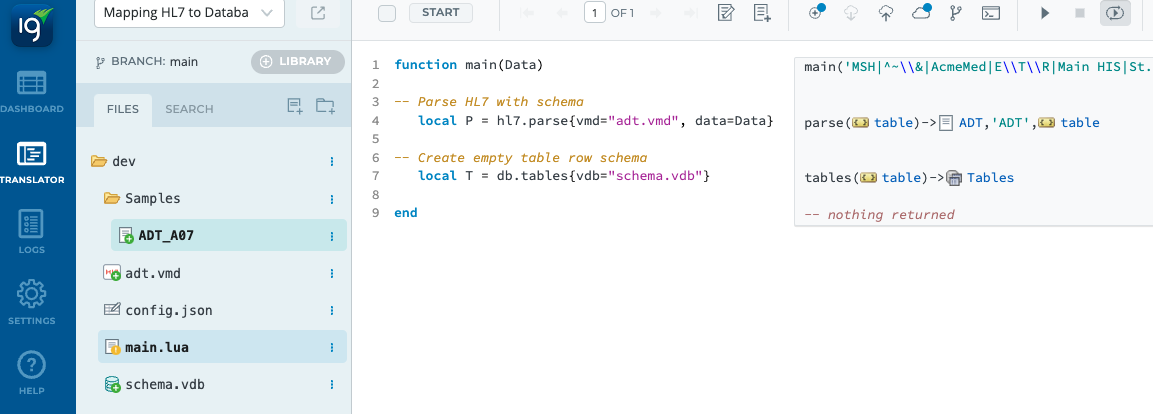1153x414 pixels.
Task: Collapse the dev folder
Action: coord(99,161)
